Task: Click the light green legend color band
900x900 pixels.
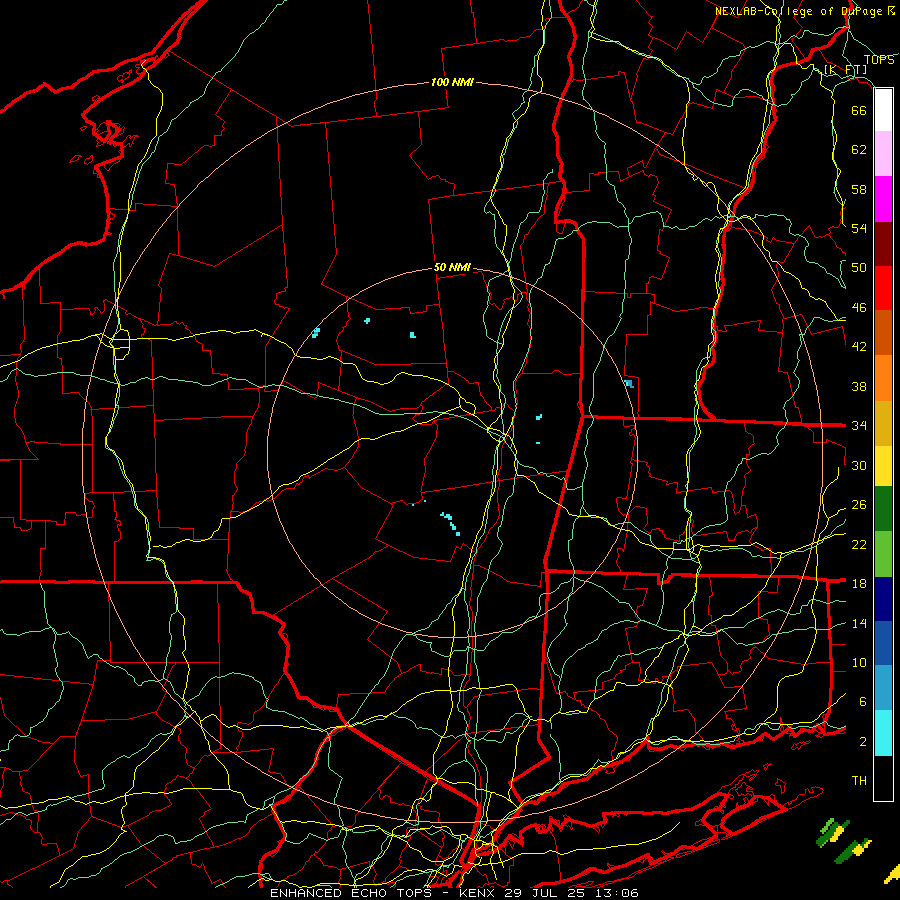Action: point(883,554)
